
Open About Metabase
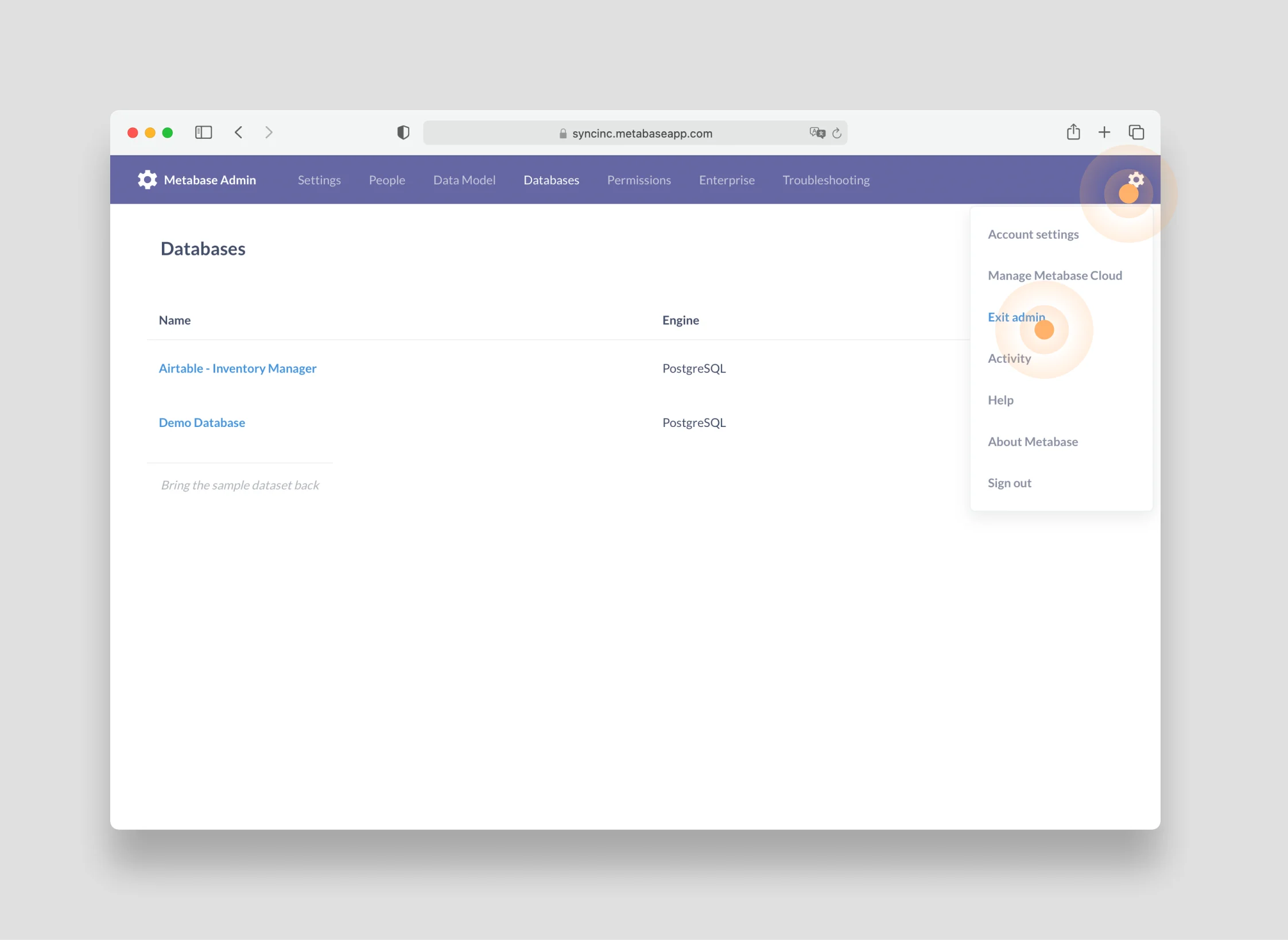click(1033, 441)
